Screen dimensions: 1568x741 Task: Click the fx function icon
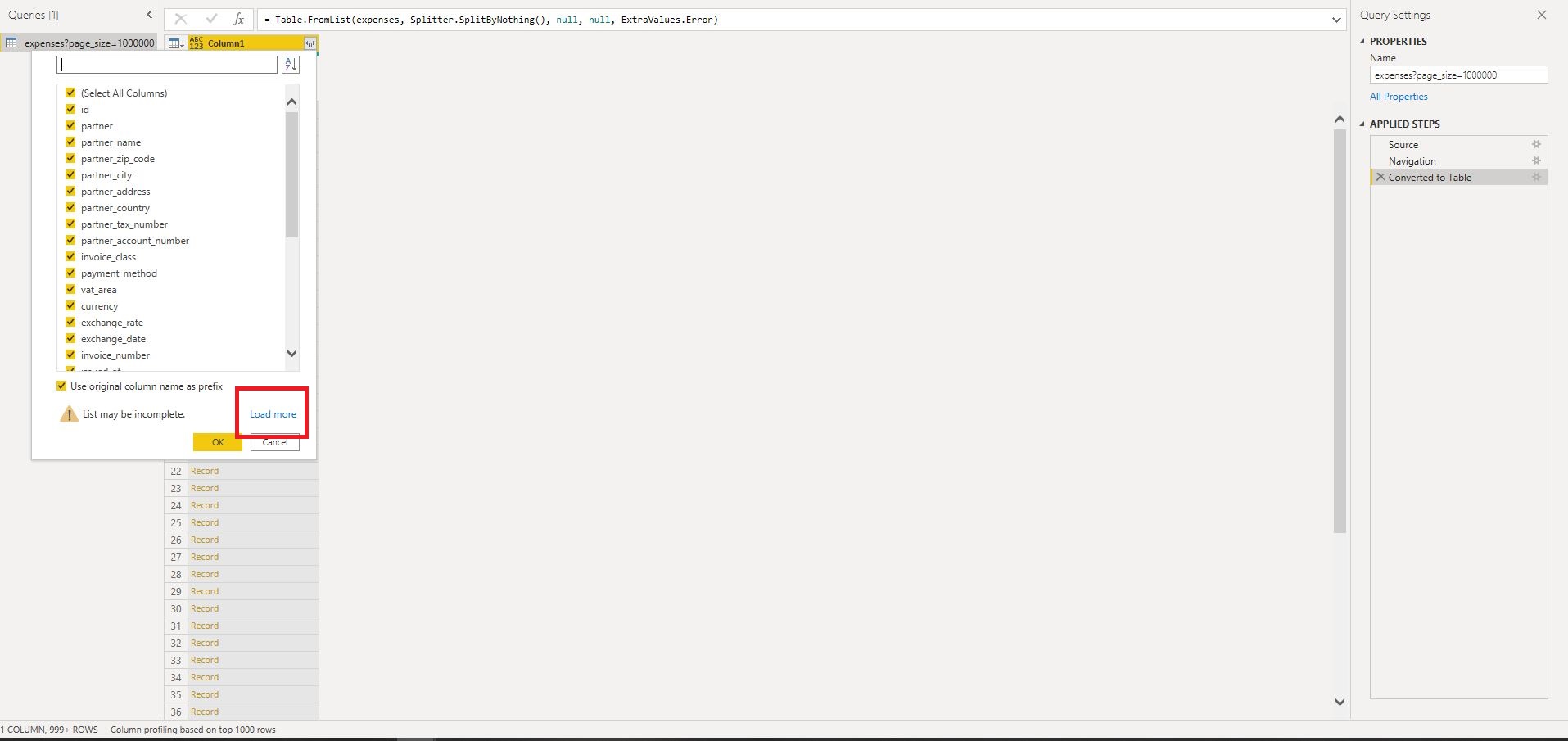point(238,19)
